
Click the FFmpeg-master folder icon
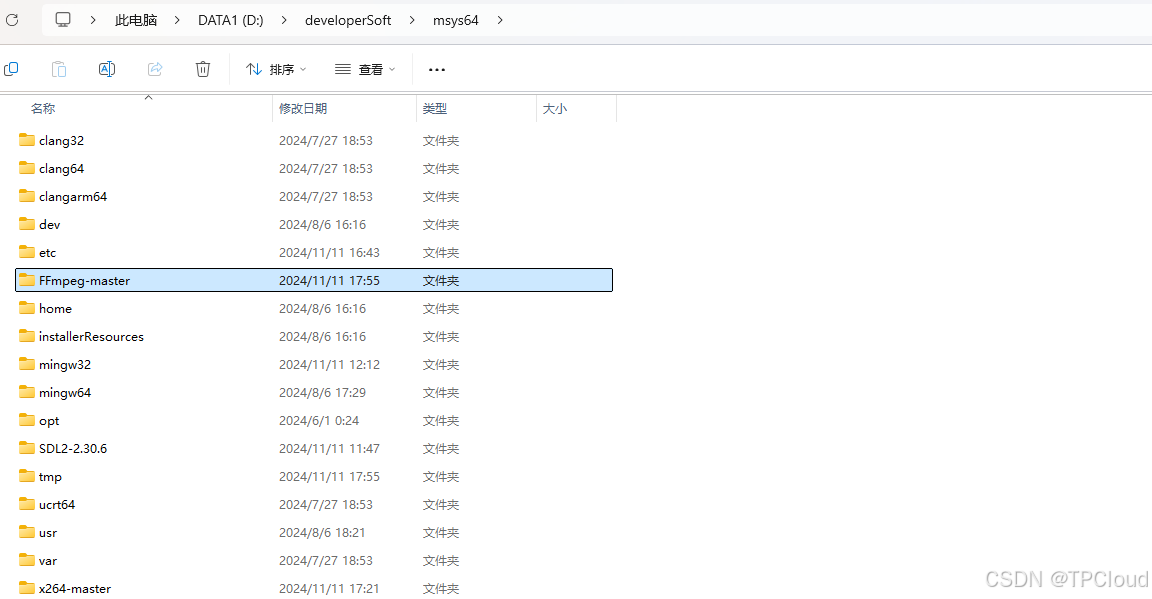27,279
